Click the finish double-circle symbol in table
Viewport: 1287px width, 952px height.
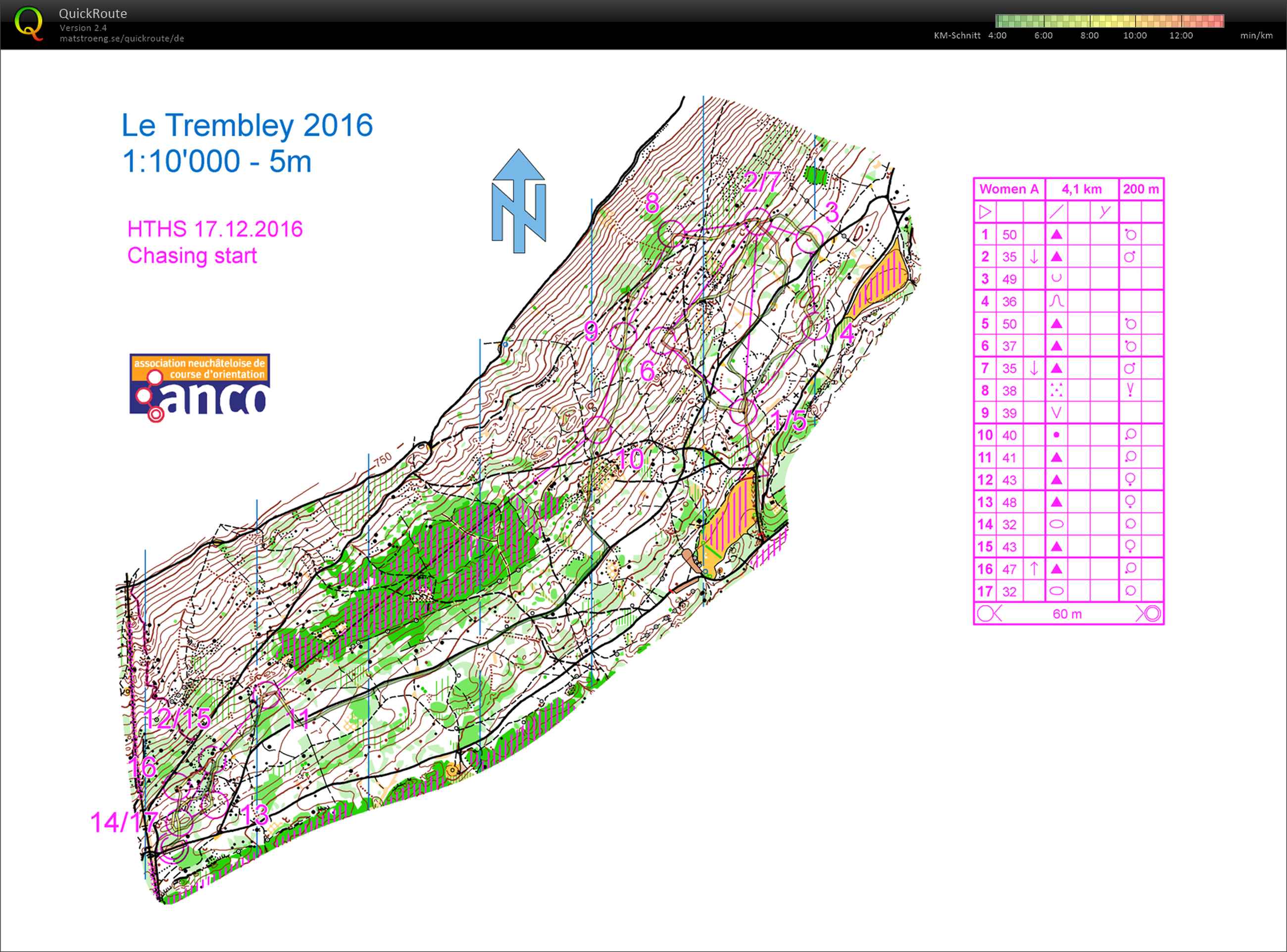1151,613
